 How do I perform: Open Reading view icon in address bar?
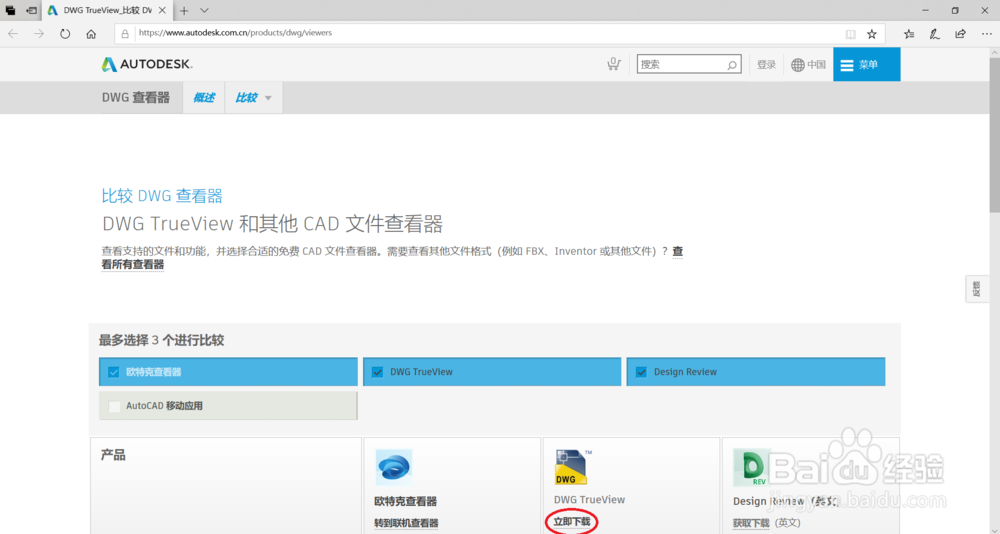click(850, 34)
